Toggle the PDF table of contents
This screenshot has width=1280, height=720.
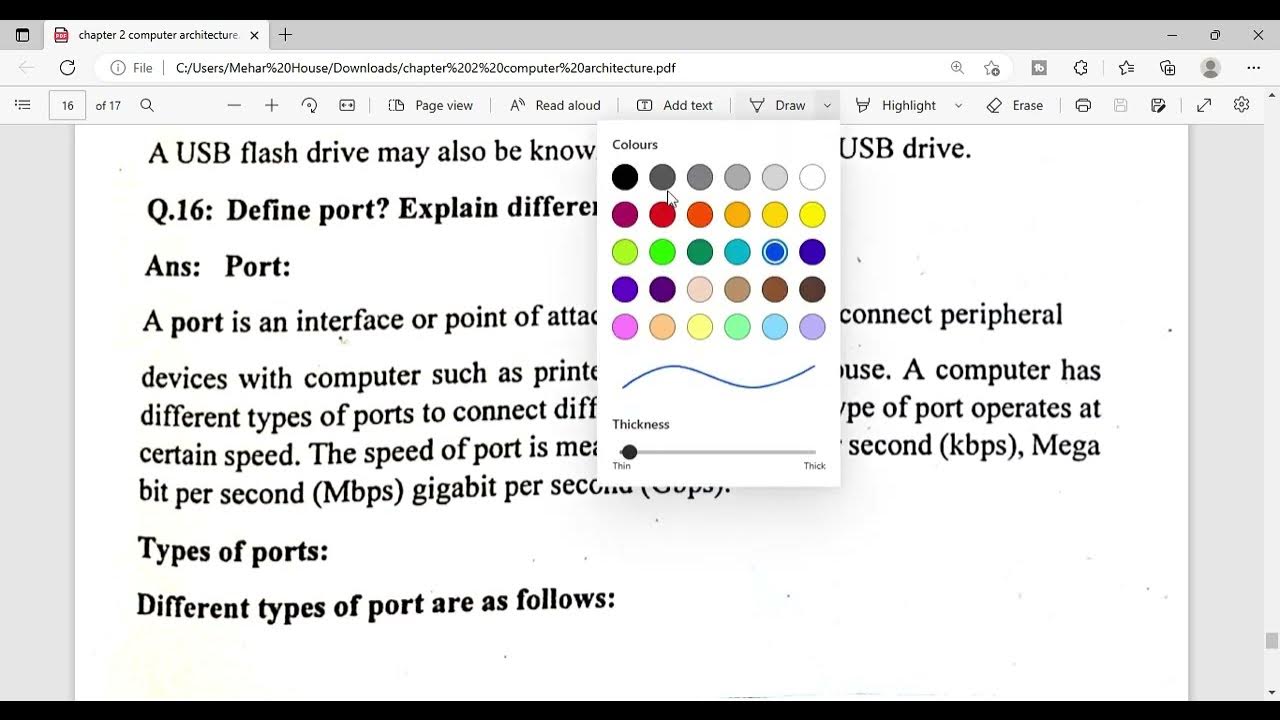tap(23, 105)
